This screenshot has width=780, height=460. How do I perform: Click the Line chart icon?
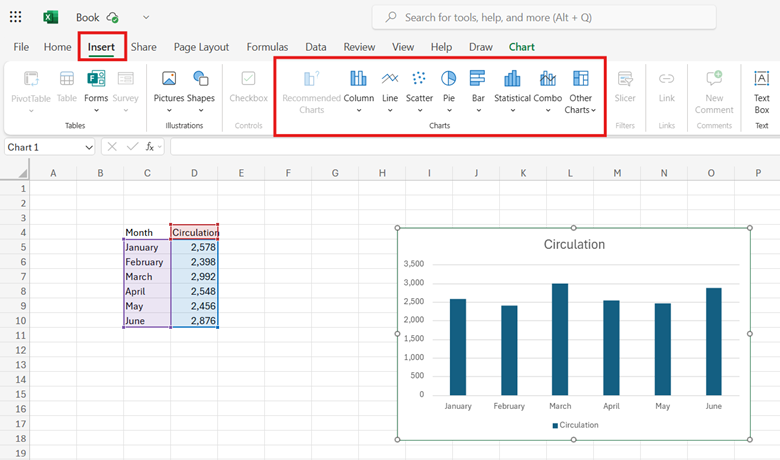coord(390,79)
